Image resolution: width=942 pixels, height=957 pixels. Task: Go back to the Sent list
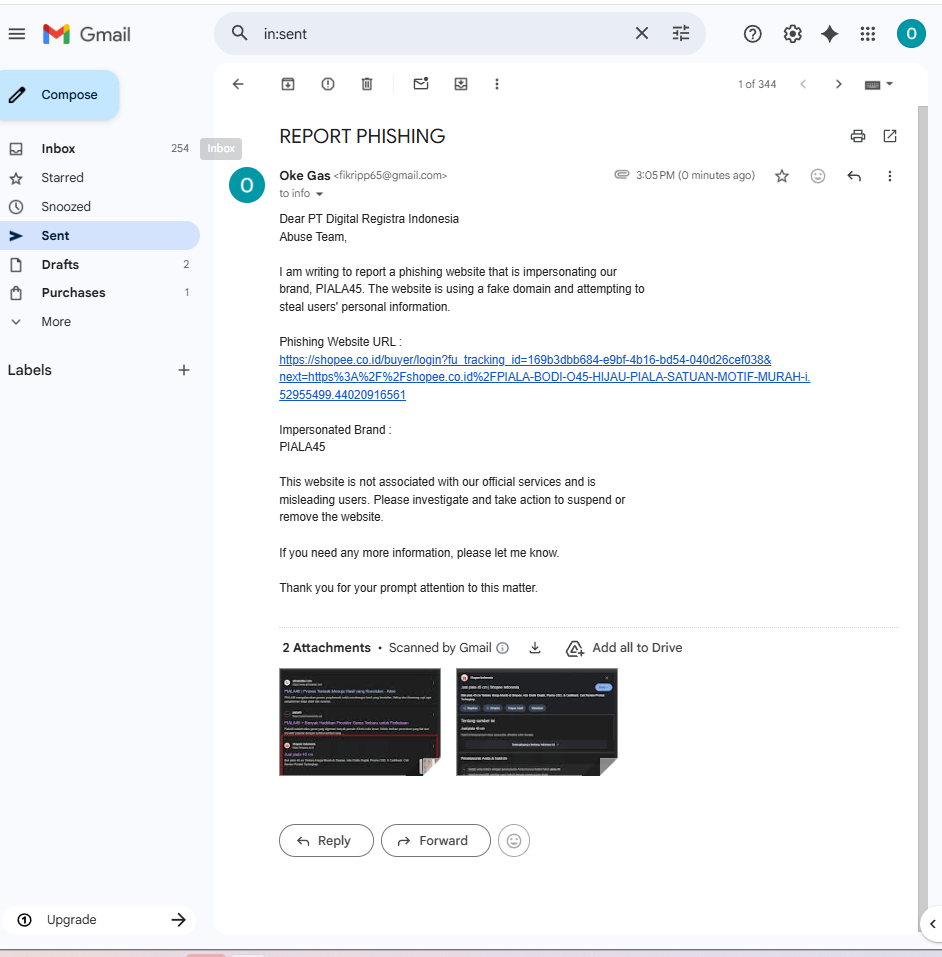[x=238, y=84]
